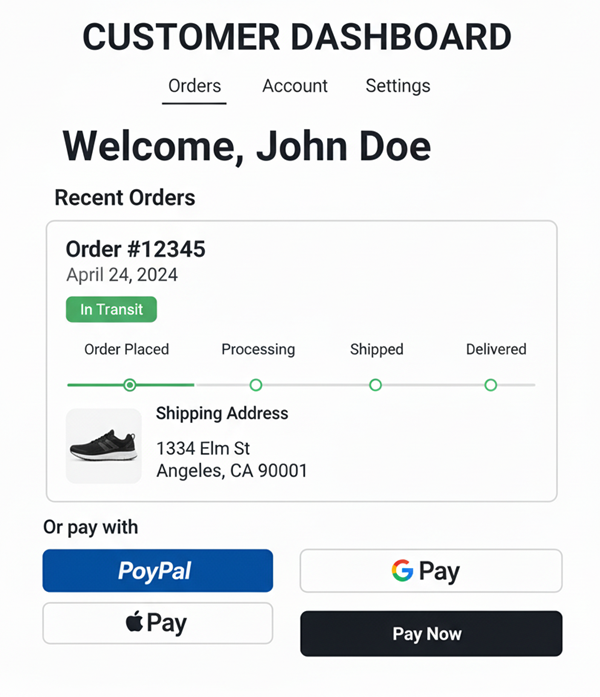The height and width of the screenshot is (697, 600).
Task: Click the Order #12345 heading
Action: 135,249
